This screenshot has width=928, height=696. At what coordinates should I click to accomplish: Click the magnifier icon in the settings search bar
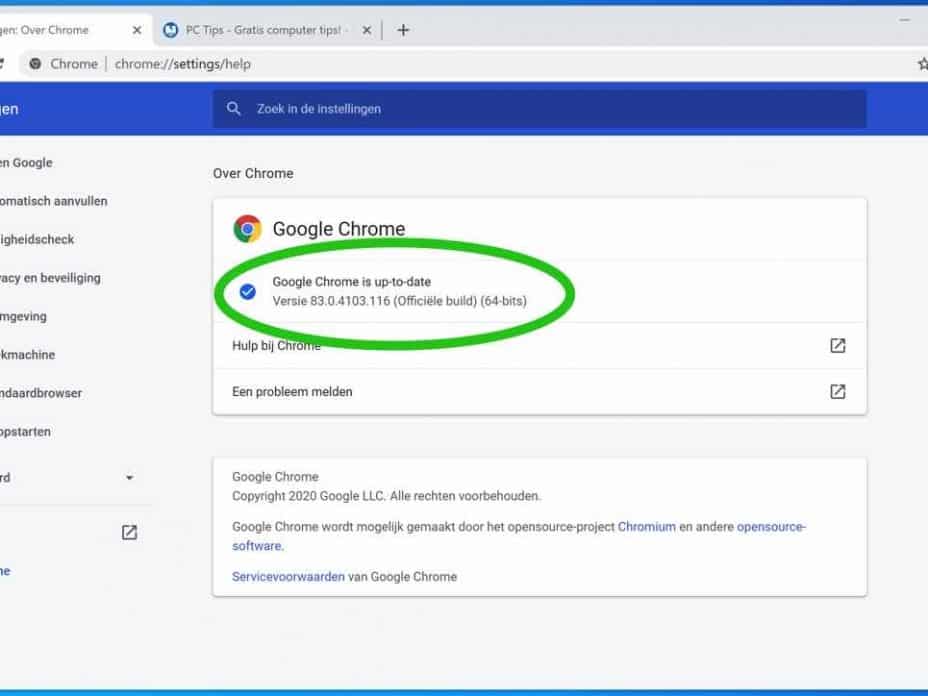pyautogui.click(x=234, y=109)
